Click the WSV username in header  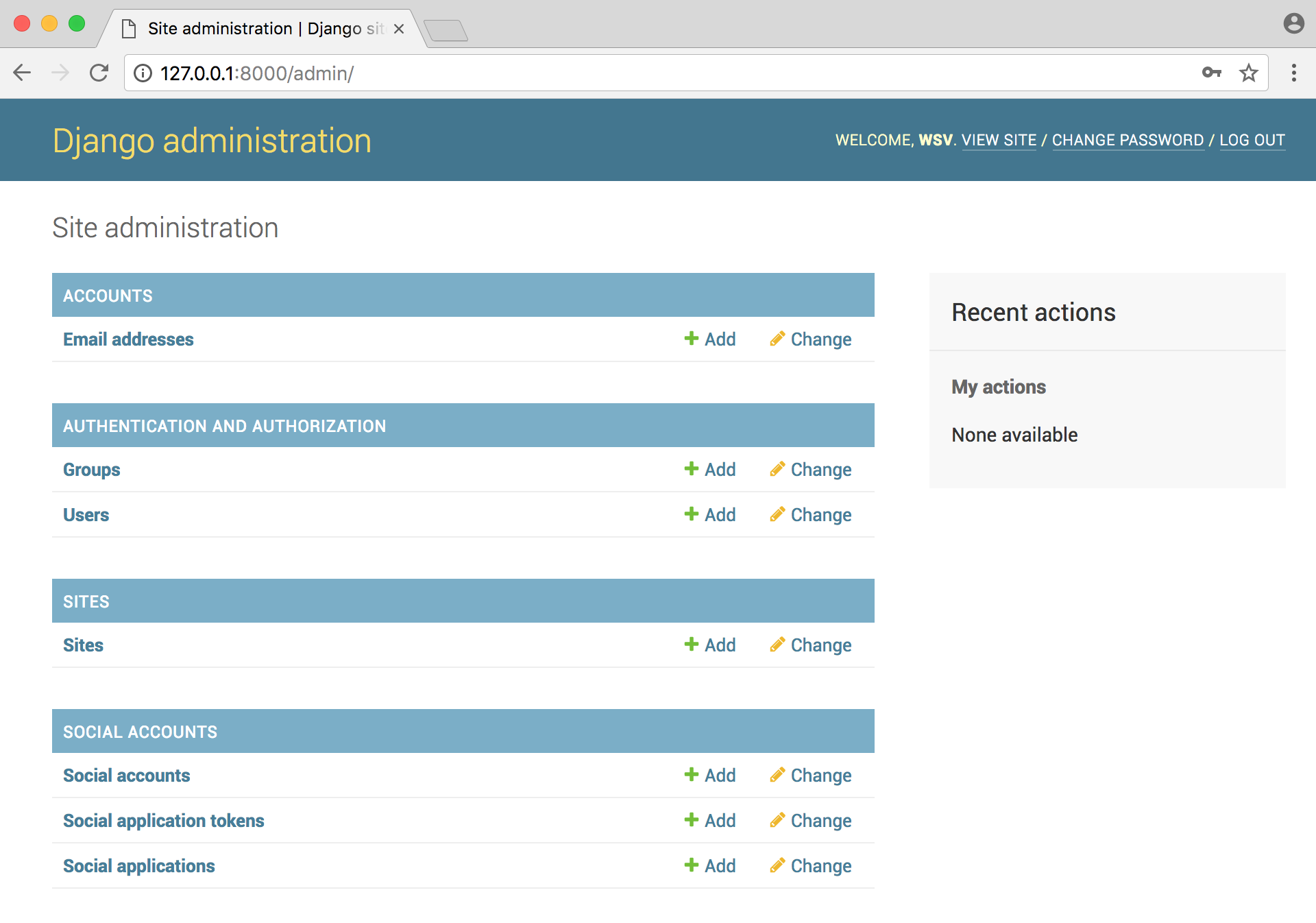point(935,140)
